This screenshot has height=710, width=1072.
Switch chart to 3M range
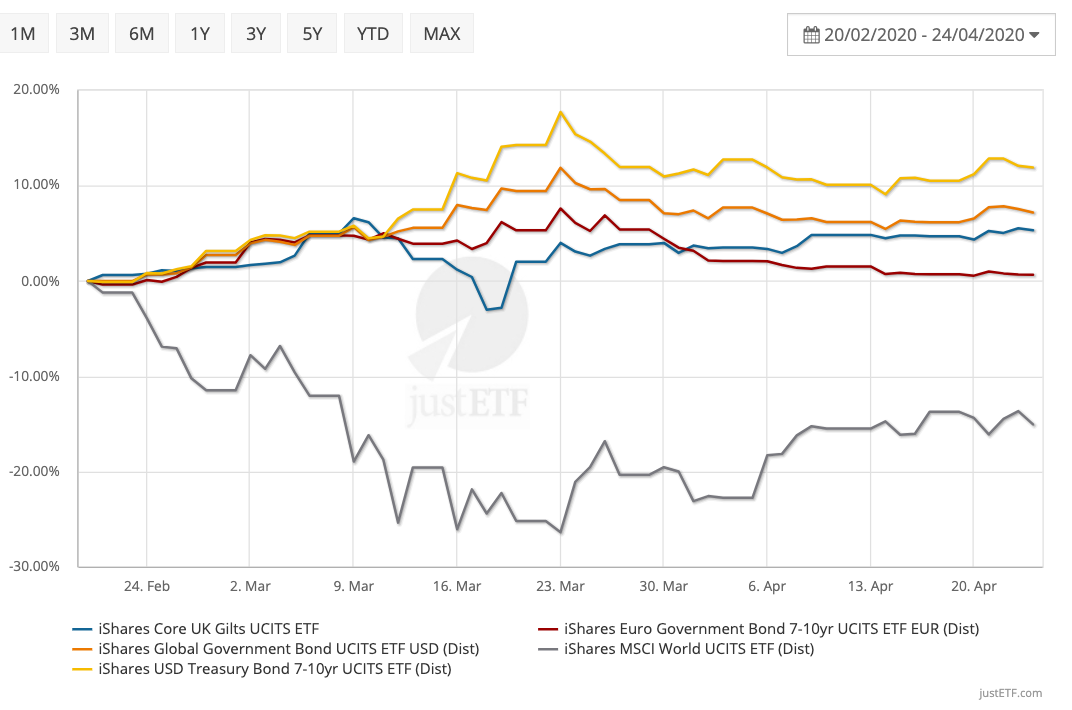point(82,34)
